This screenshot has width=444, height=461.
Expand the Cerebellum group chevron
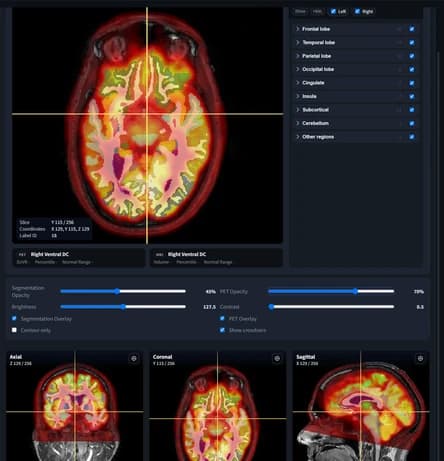coord(298,123)
